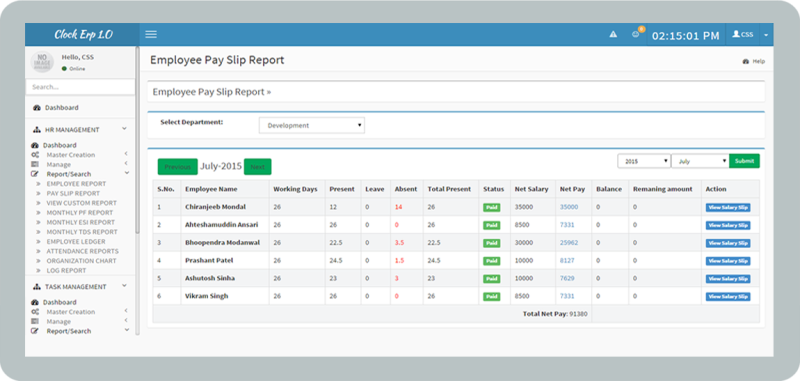This screenshot has width=800, height=381.
Task: Open PAY SLIP REPORT in sidebar
Action: tap(73, 193)
